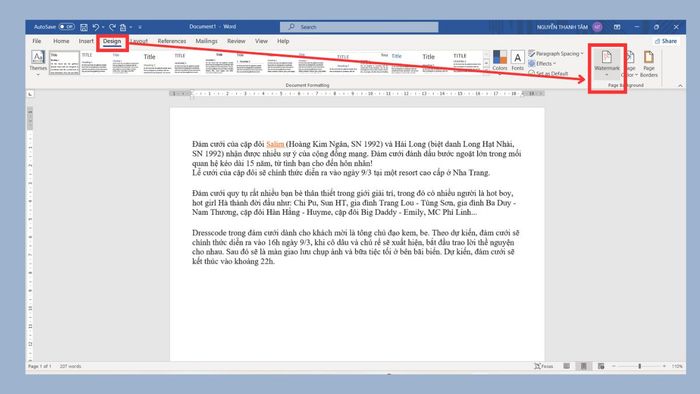Open the Page Color dropdown

[630, 63]
